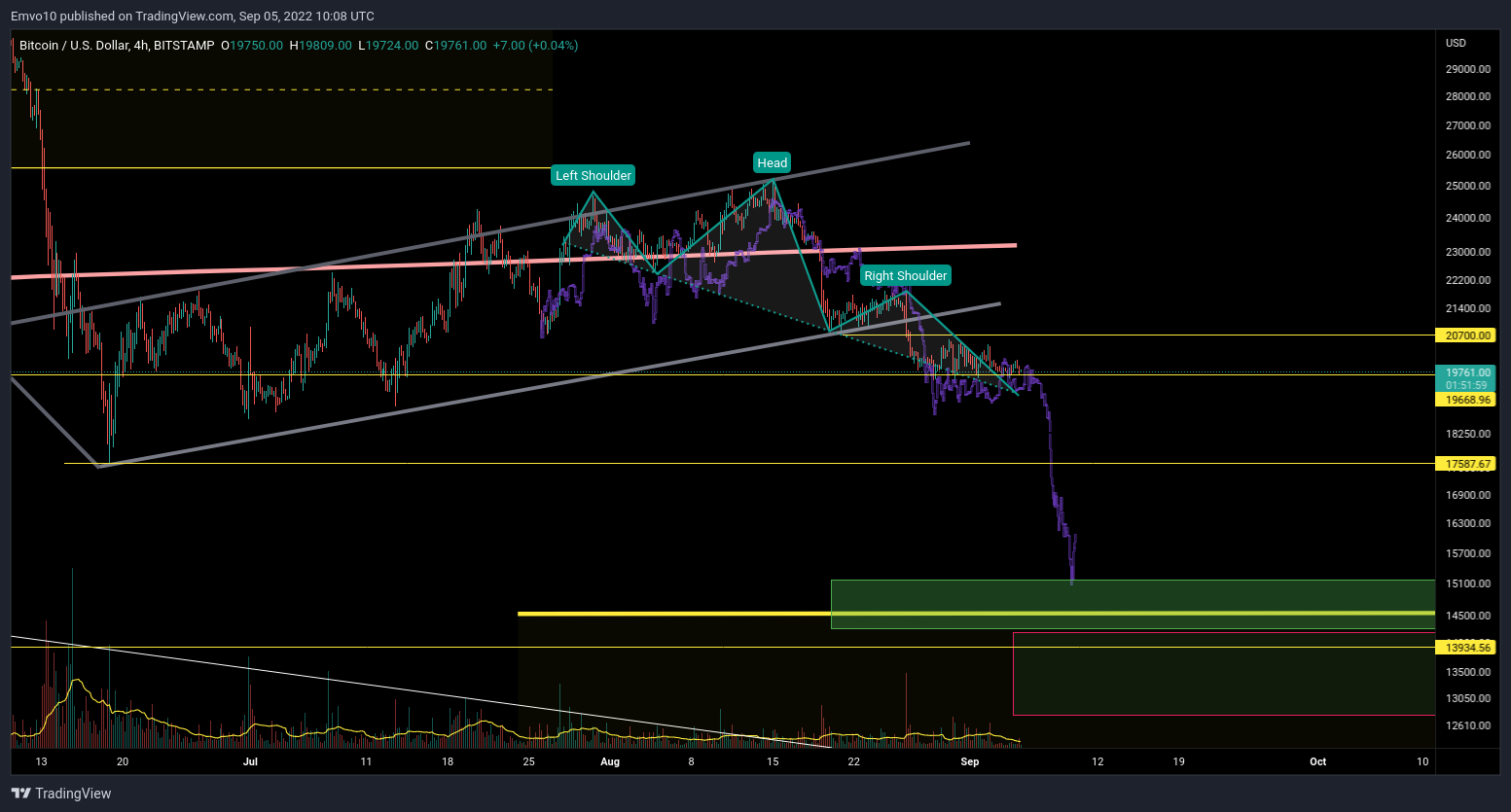Click the 24000.00 price axis label

[x=1468, y=218]
